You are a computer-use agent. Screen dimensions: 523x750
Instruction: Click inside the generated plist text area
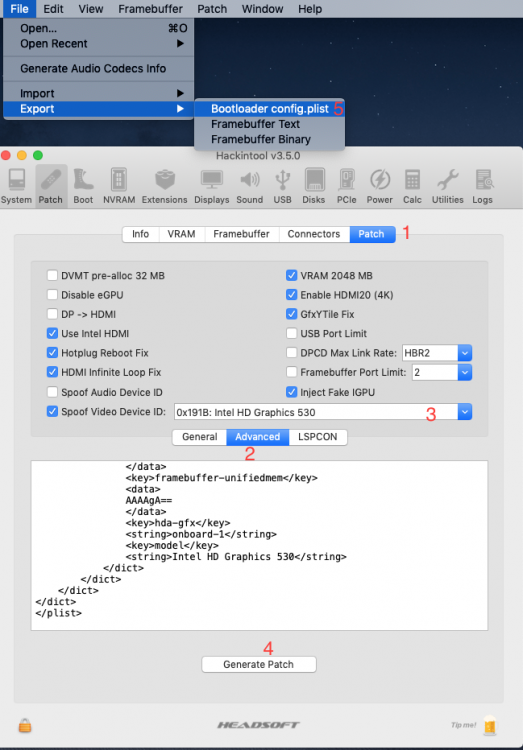point(259,545)
